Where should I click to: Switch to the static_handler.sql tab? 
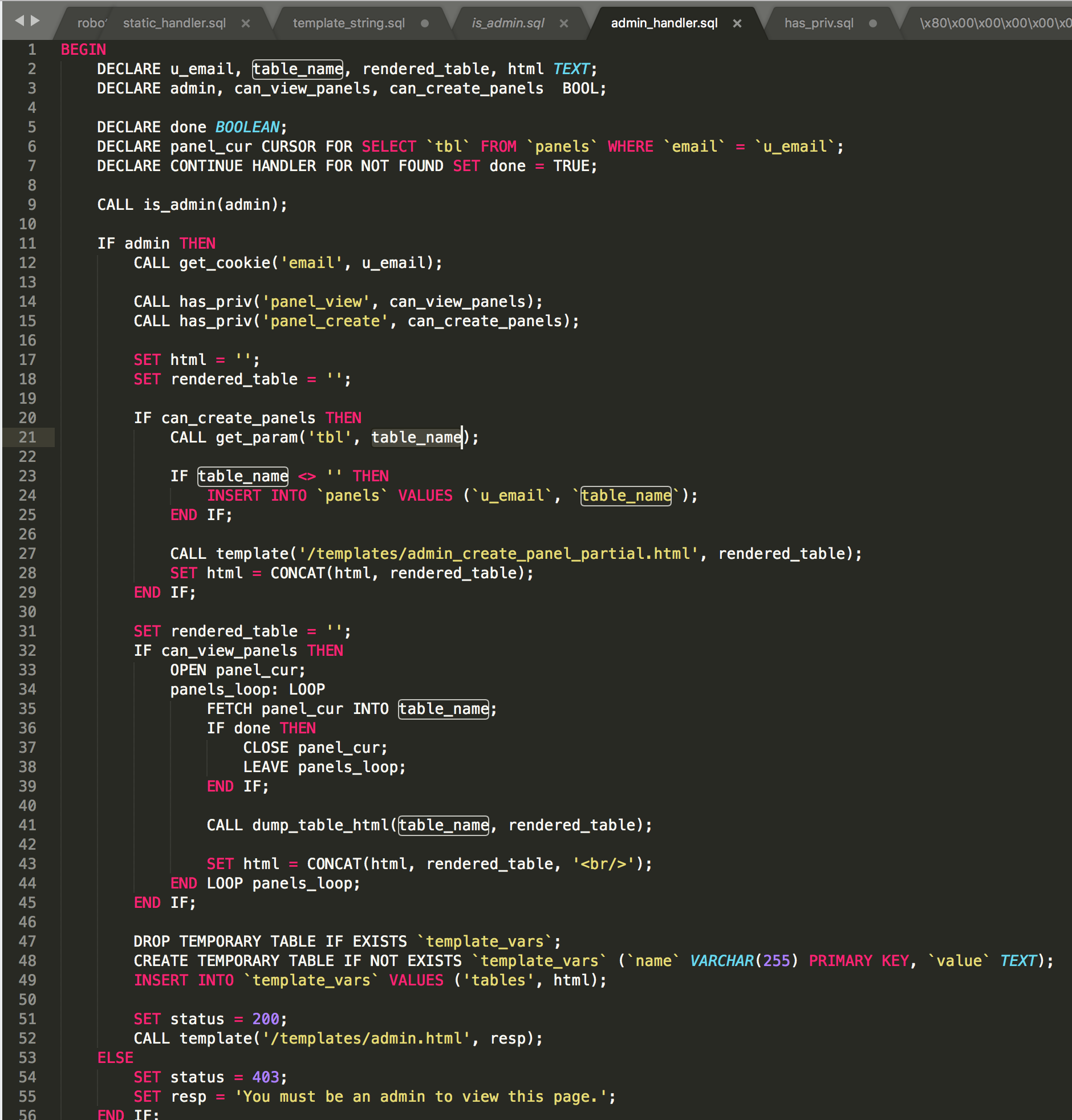(x=174, y=23)
